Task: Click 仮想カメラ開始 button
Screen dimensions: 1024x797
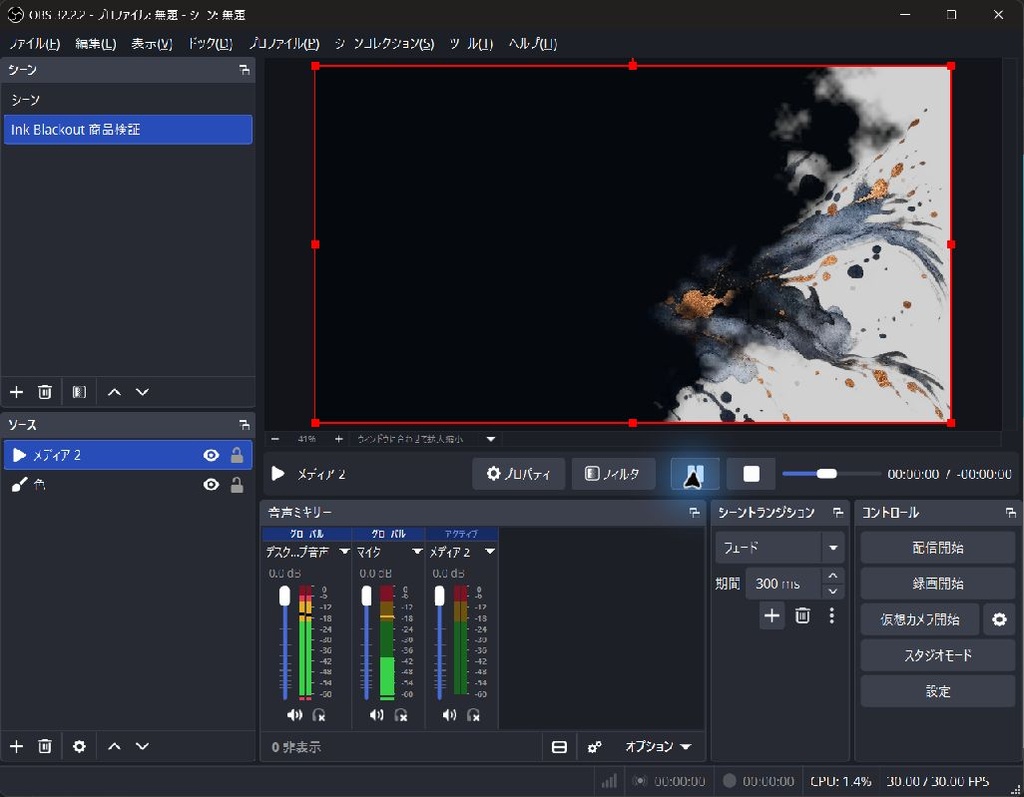Action: pos(920,619)
